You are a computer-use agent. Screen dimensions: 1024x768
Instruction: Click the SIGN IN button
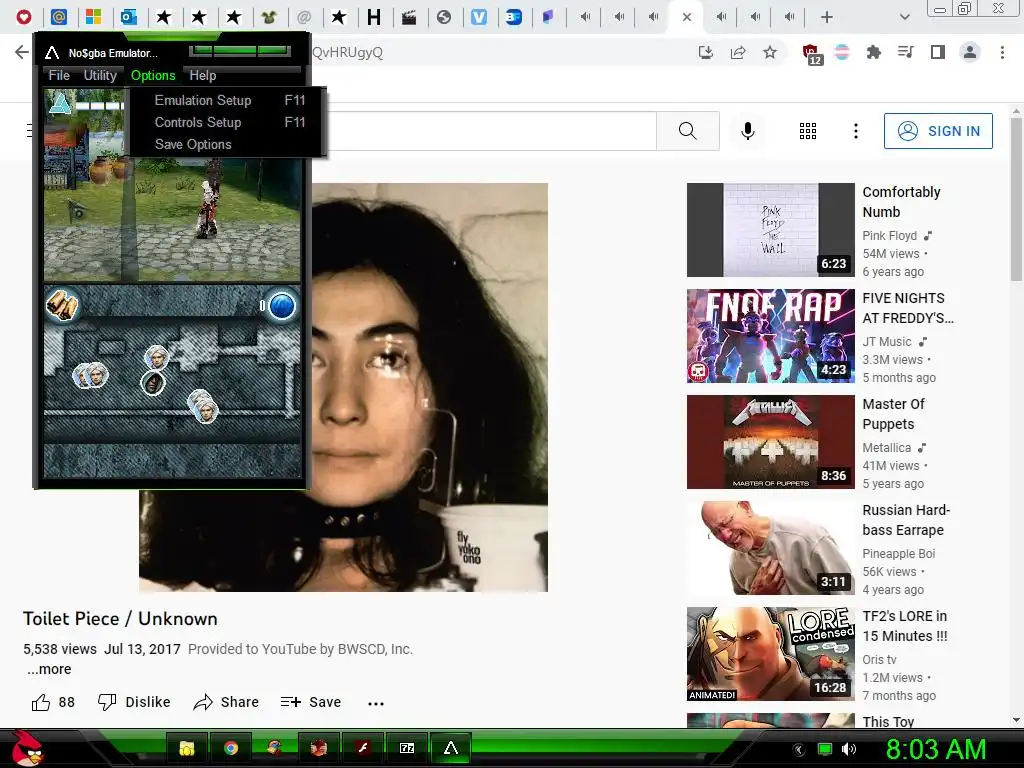point(938,131)
